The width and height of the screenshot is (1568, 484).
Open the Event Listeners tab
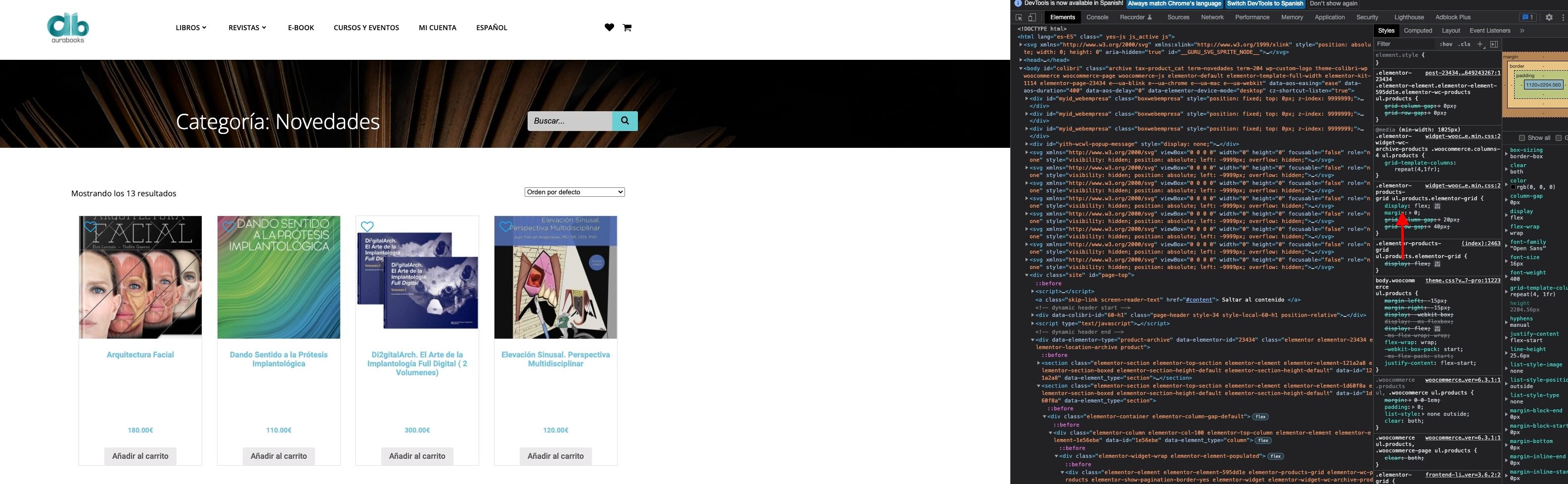point(1489,31)
